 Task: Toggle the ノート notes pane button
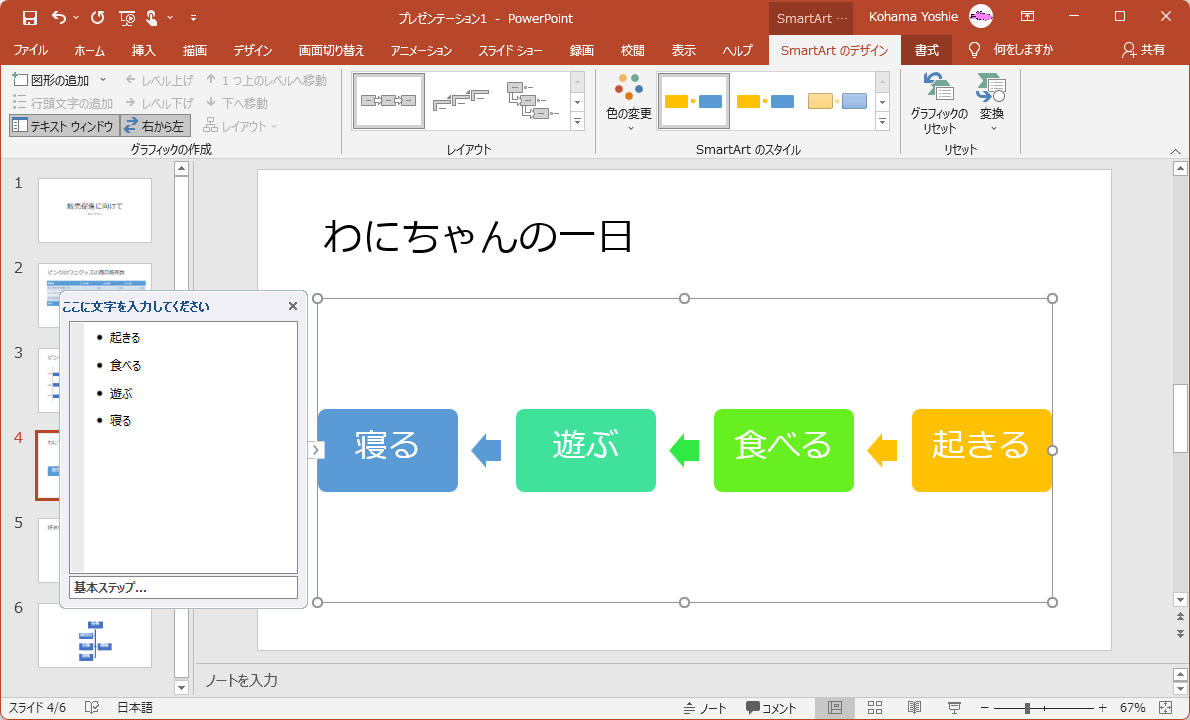click(705, 708)
